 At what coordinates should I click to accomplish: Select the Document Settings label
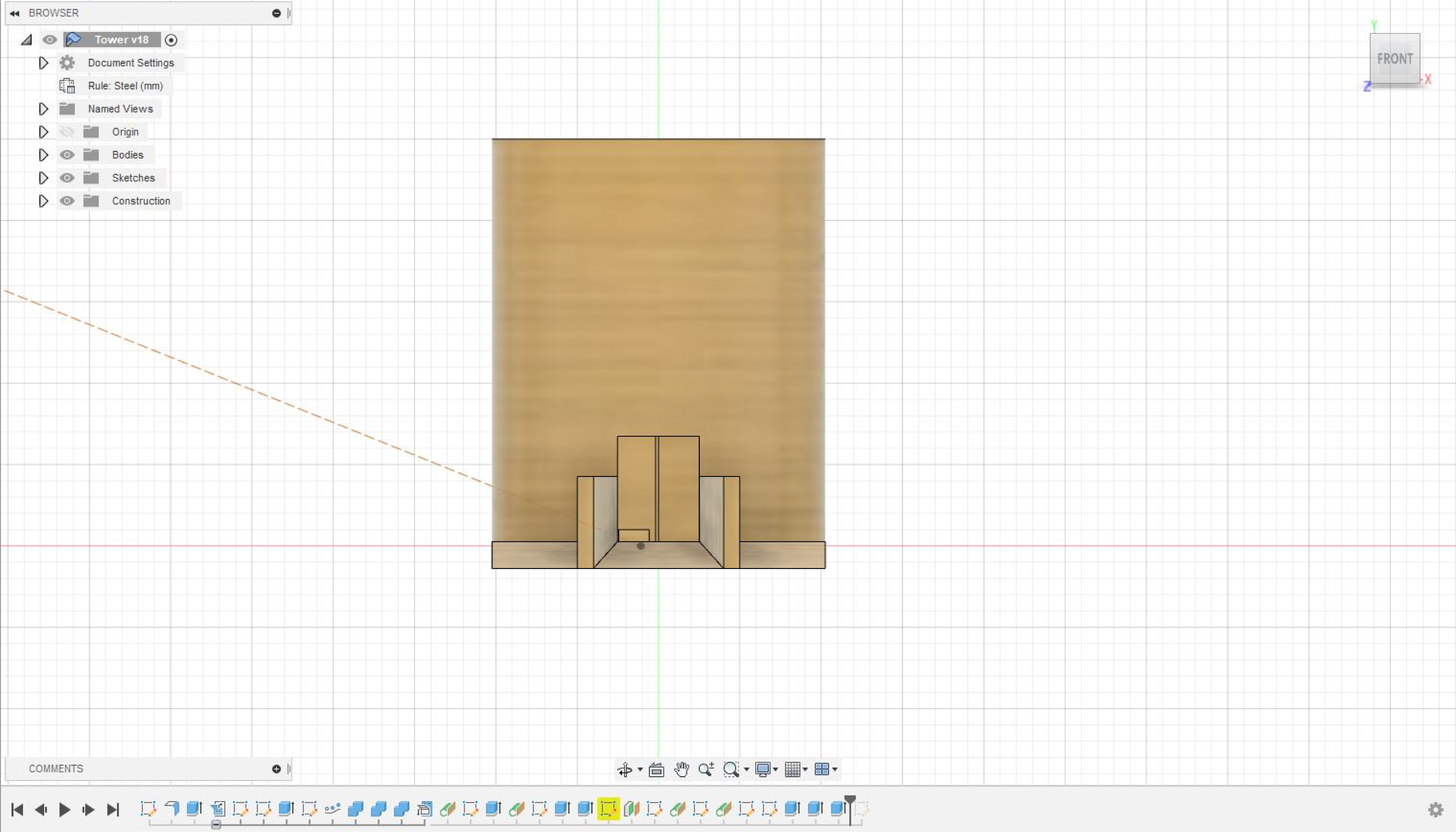tap(131, 63)
